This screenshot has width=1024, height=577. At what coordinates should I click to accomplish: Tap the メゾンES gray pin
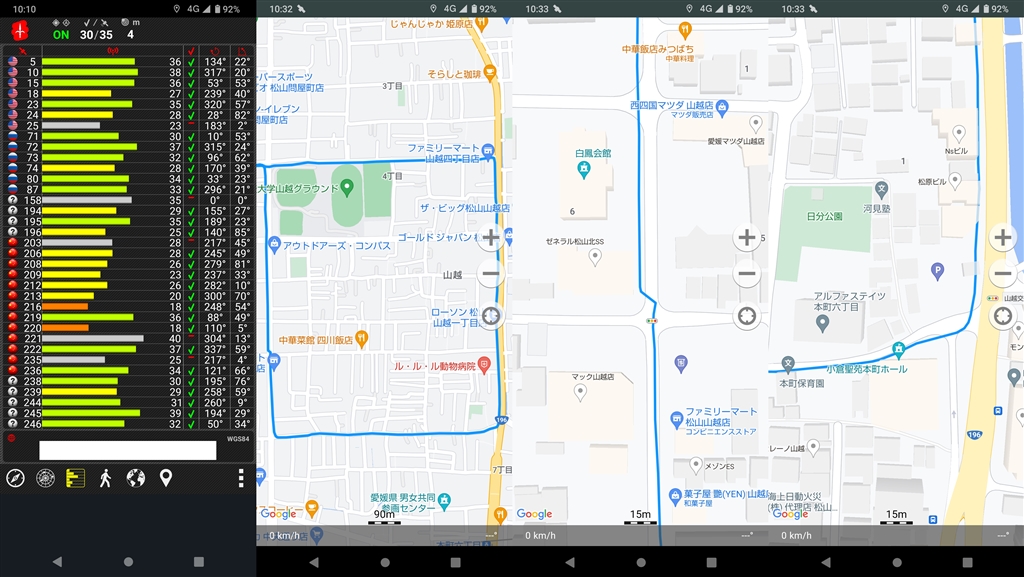(696, 465)
